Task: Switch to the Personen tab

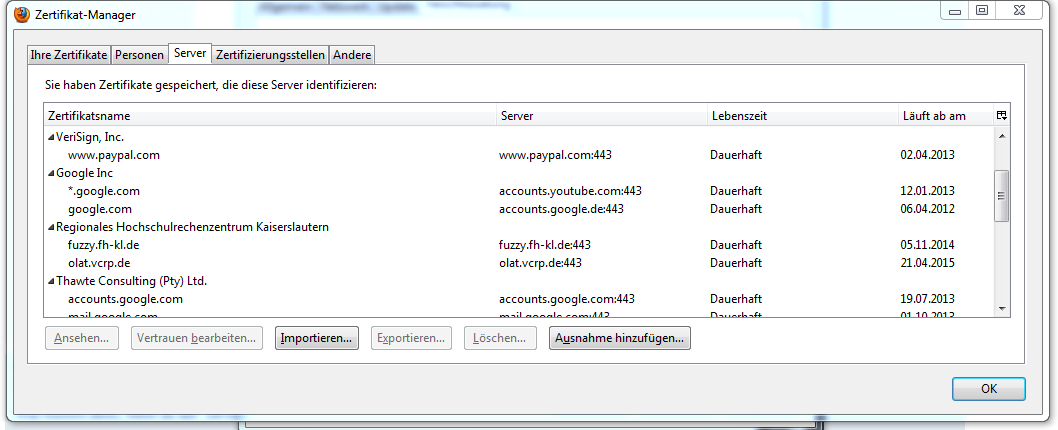Action: click(x=139, y=55)
